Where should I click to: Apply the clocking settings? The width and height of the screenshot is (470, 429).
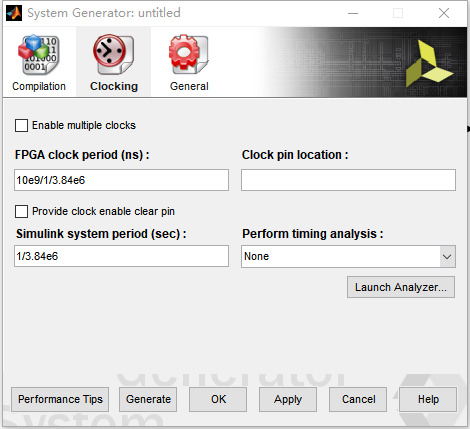point(288,399)
